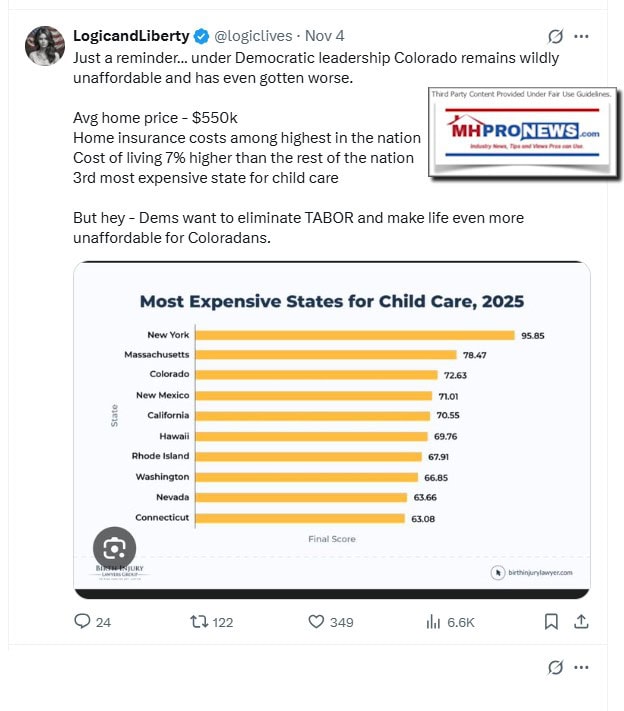Like the post with 349 likes
Screen dimensions: 624x711
point(316,621)
